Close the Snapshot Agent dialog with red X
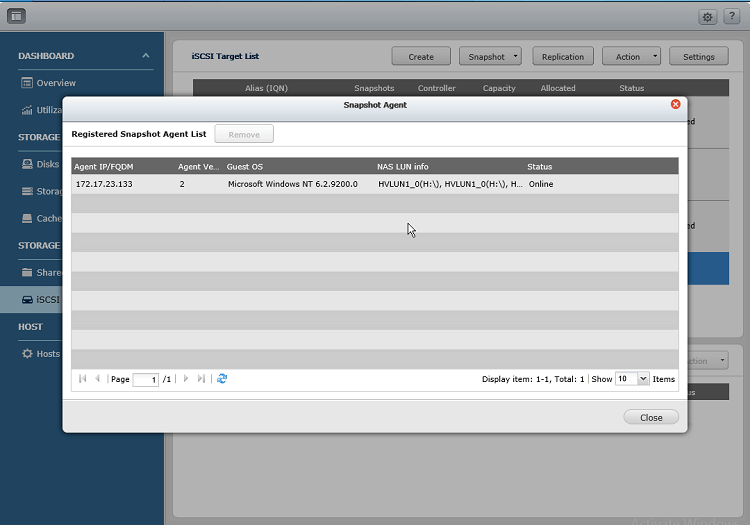This screenshot has width=750, height=525. pos(675,104)
